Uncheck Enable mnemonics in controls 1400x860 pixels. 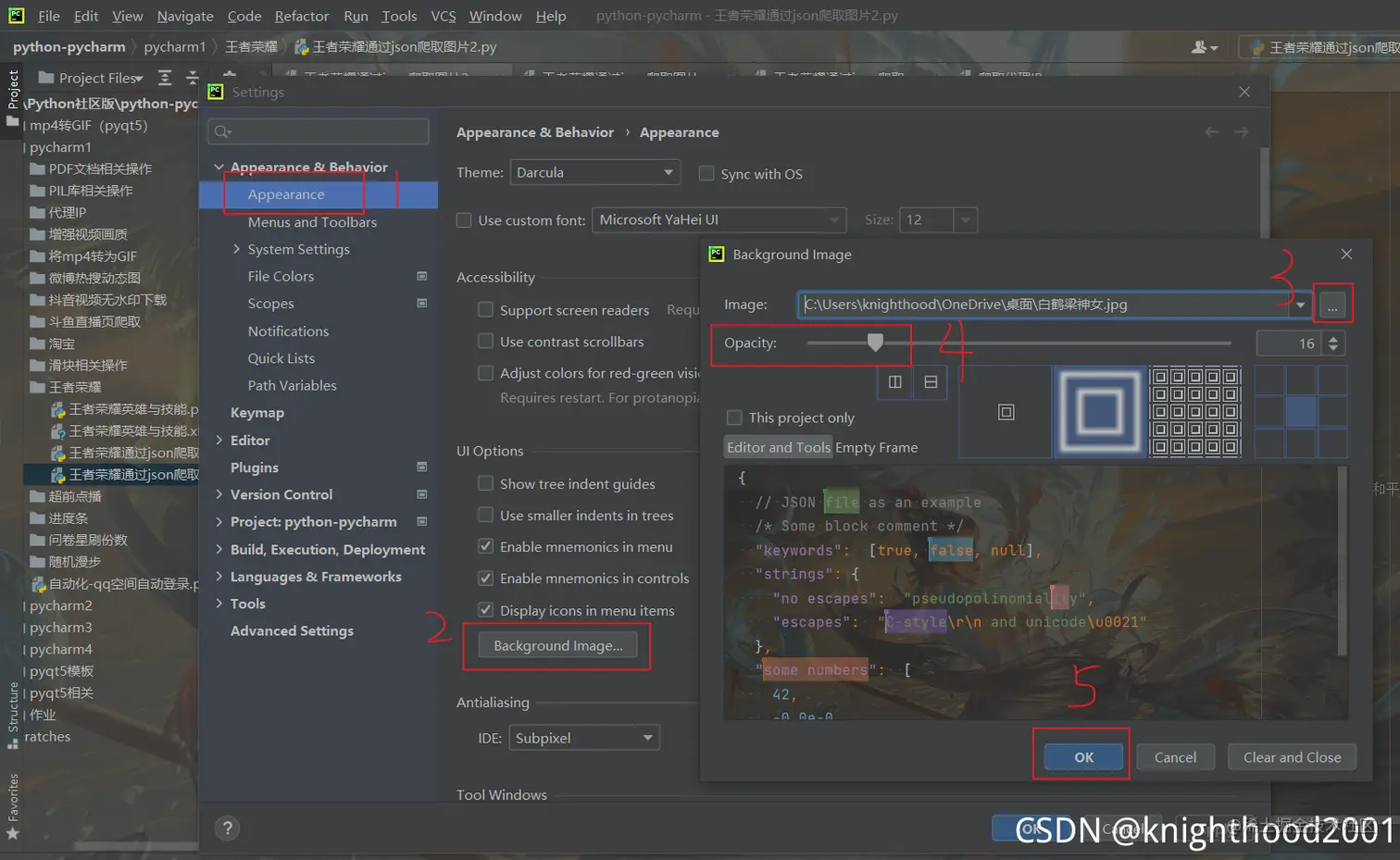click(485, 578)
